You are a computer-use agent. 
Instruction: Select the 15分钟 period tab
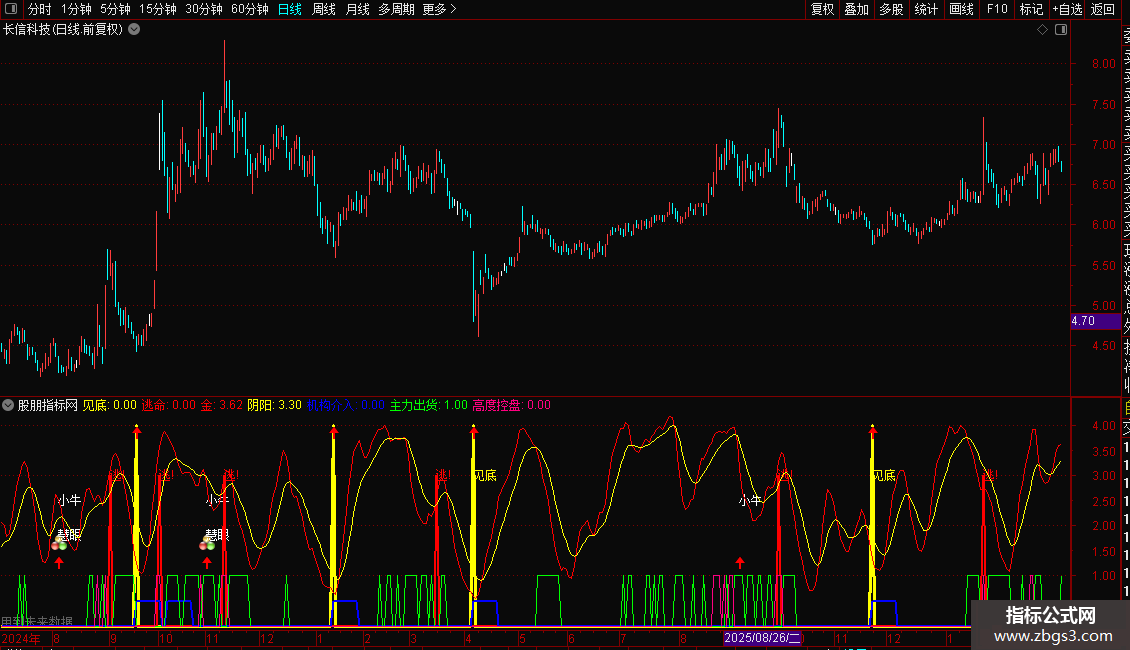click(x=158, y=9)
